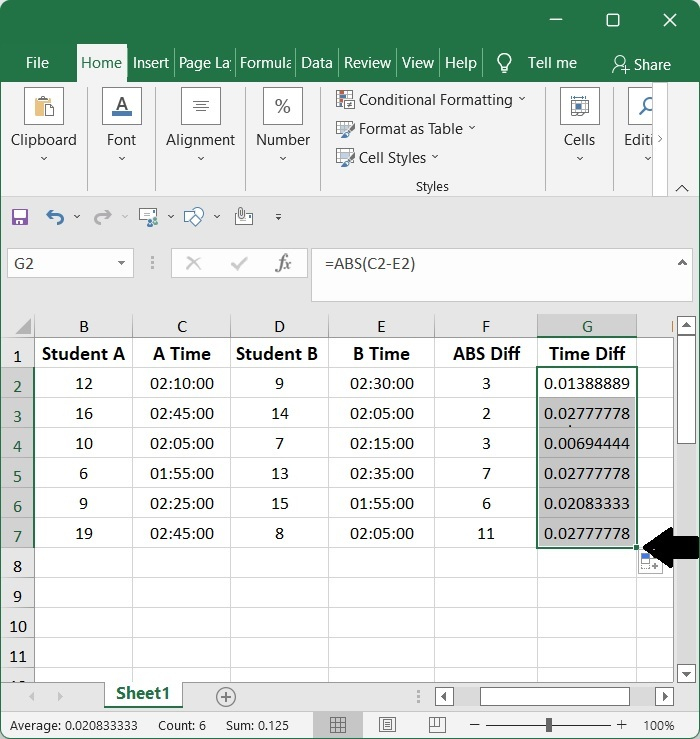The width and height of the screenshot is (700, 739).
Task: Open the Shapes dropdown arrow in quick access toolbar
Action: tap(217, 217)
